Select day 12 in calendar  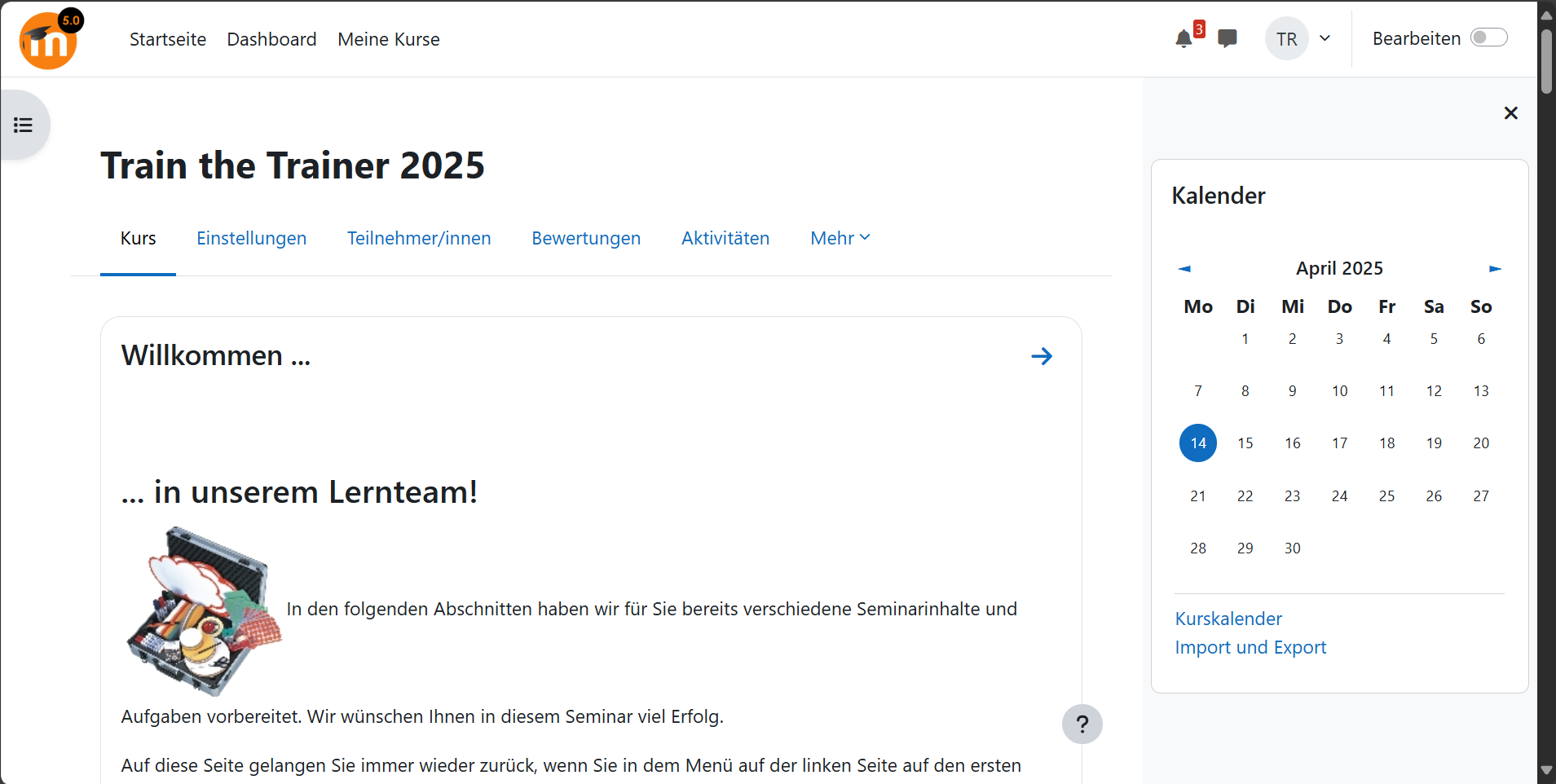[x=1434, y=391]
